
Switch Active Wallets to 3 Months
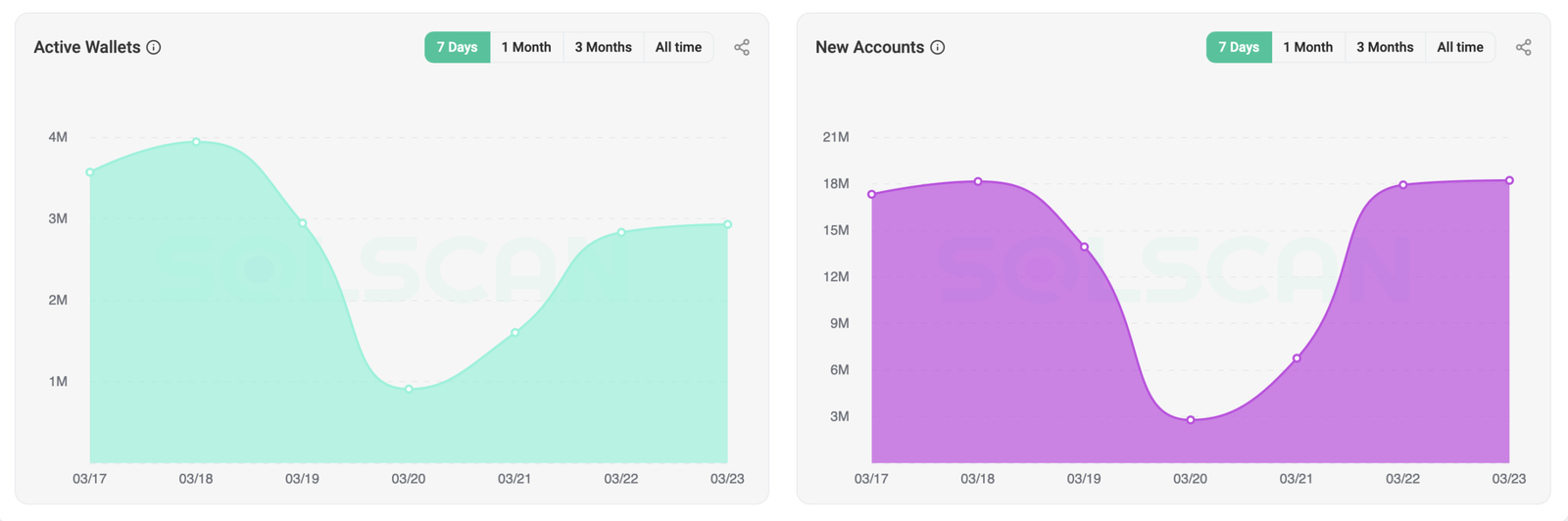(603, 47)
